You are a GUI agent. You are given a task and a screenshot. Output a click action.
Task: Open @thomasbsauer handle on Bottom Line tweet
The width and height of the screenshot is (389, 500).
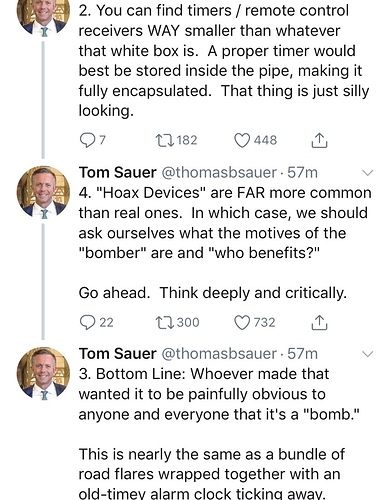(219, 354)
